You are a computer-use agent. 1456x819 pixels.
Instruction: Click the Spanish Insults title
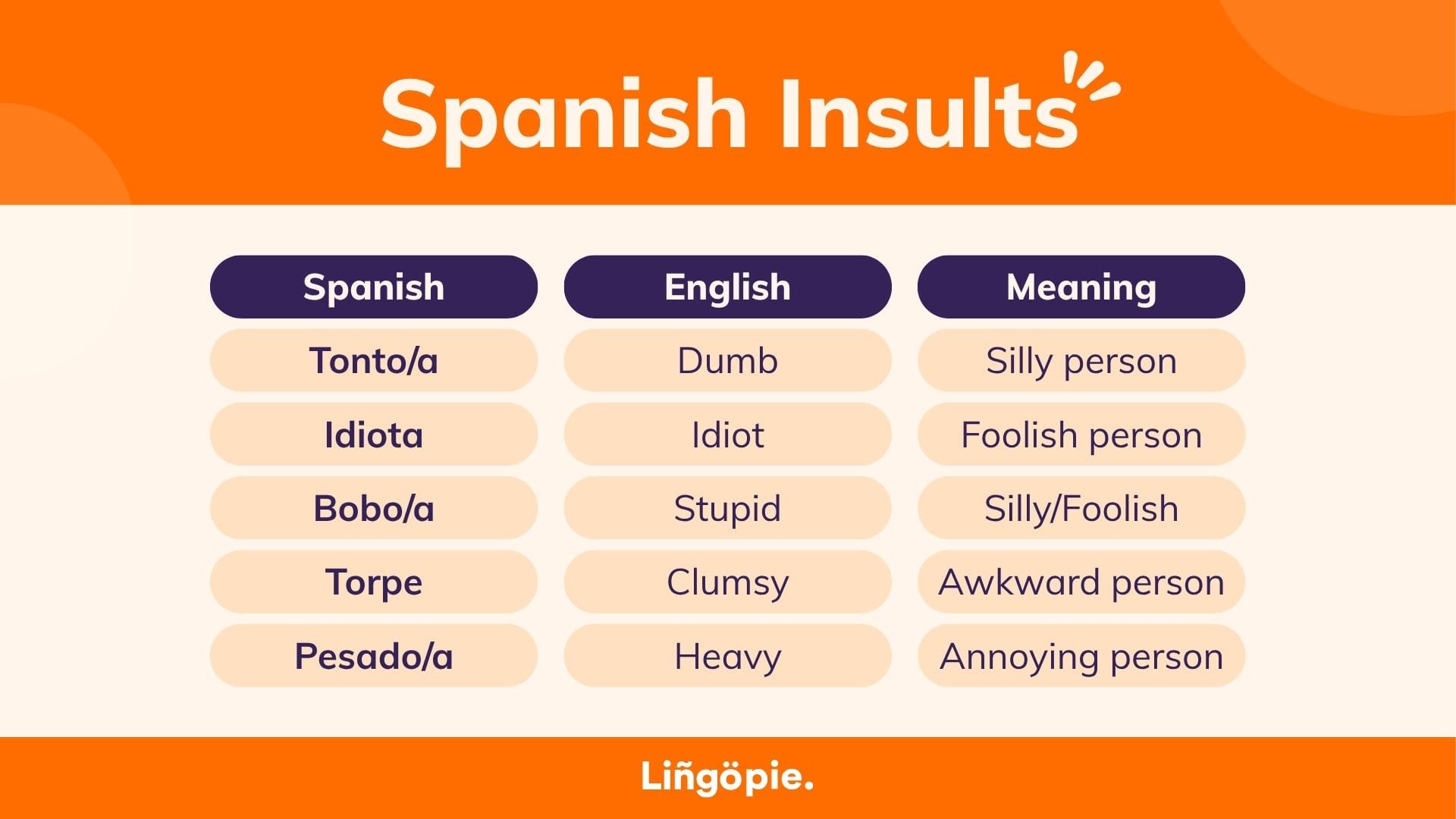728,115
